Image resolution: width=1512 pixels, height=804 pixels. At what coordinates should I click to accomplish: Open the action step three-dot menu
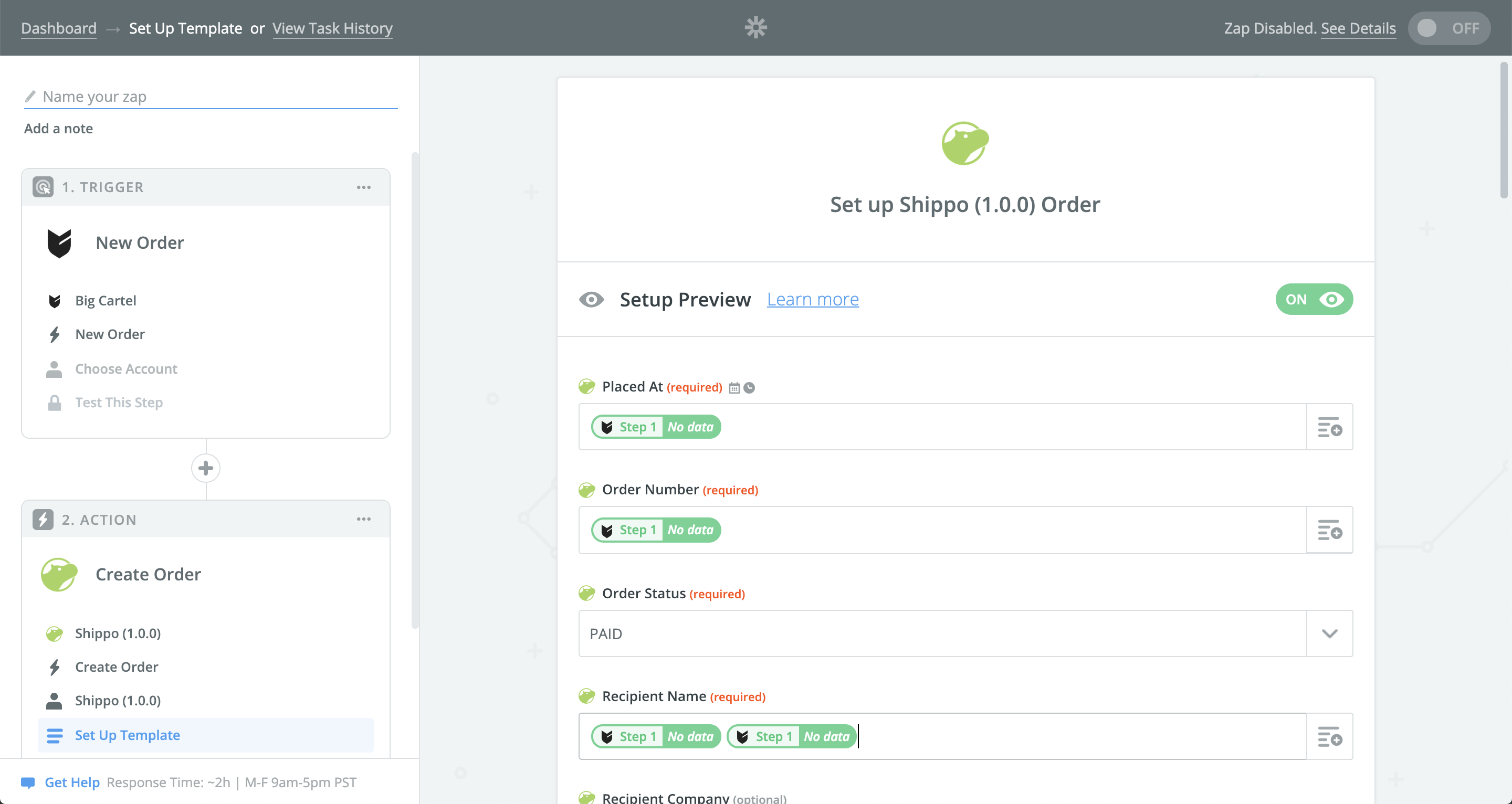tap(363, 520)
